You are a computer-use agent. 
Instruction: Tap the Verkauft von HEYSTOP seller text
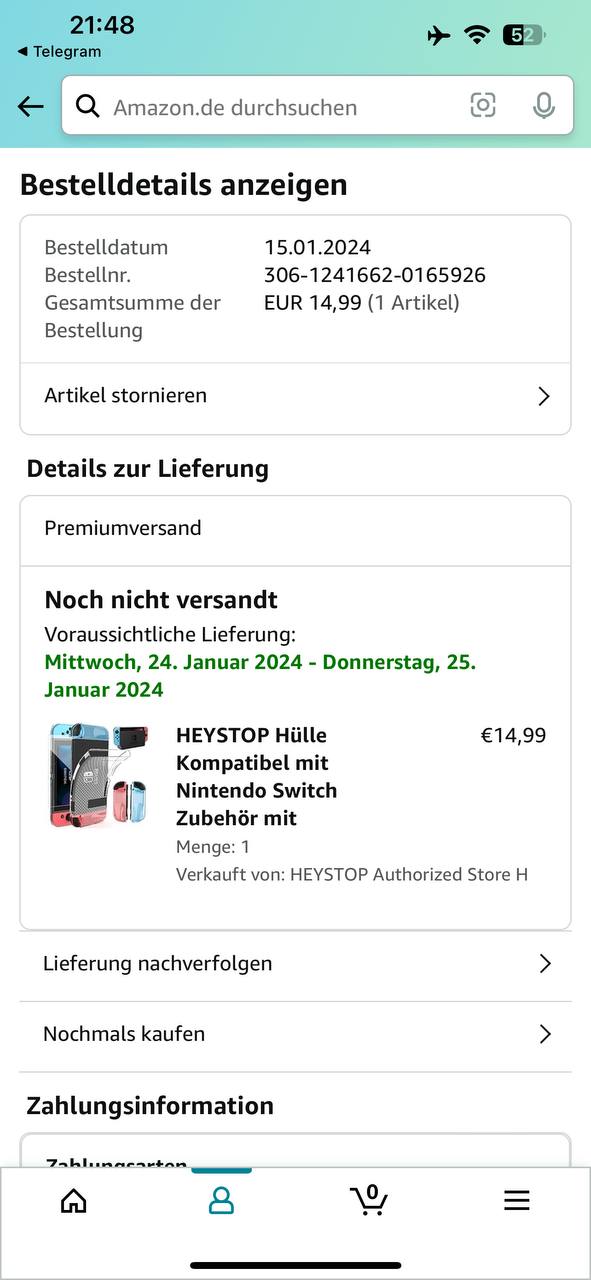[x=352, y=875]
